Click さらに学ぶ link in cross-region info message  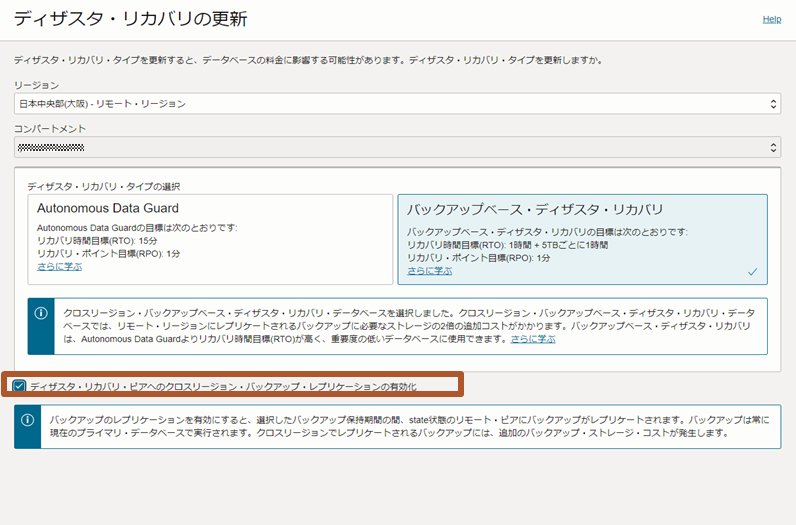click(x=533, y=339)
